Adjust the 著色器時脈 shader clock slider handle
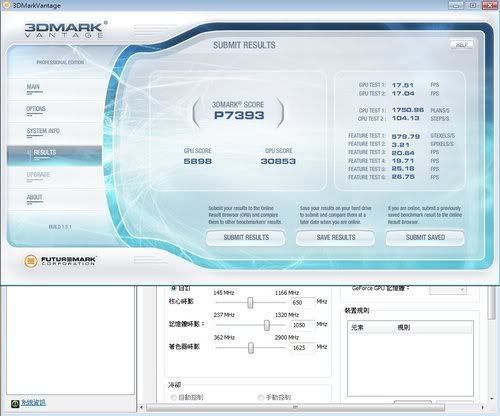 pos(251,348)
